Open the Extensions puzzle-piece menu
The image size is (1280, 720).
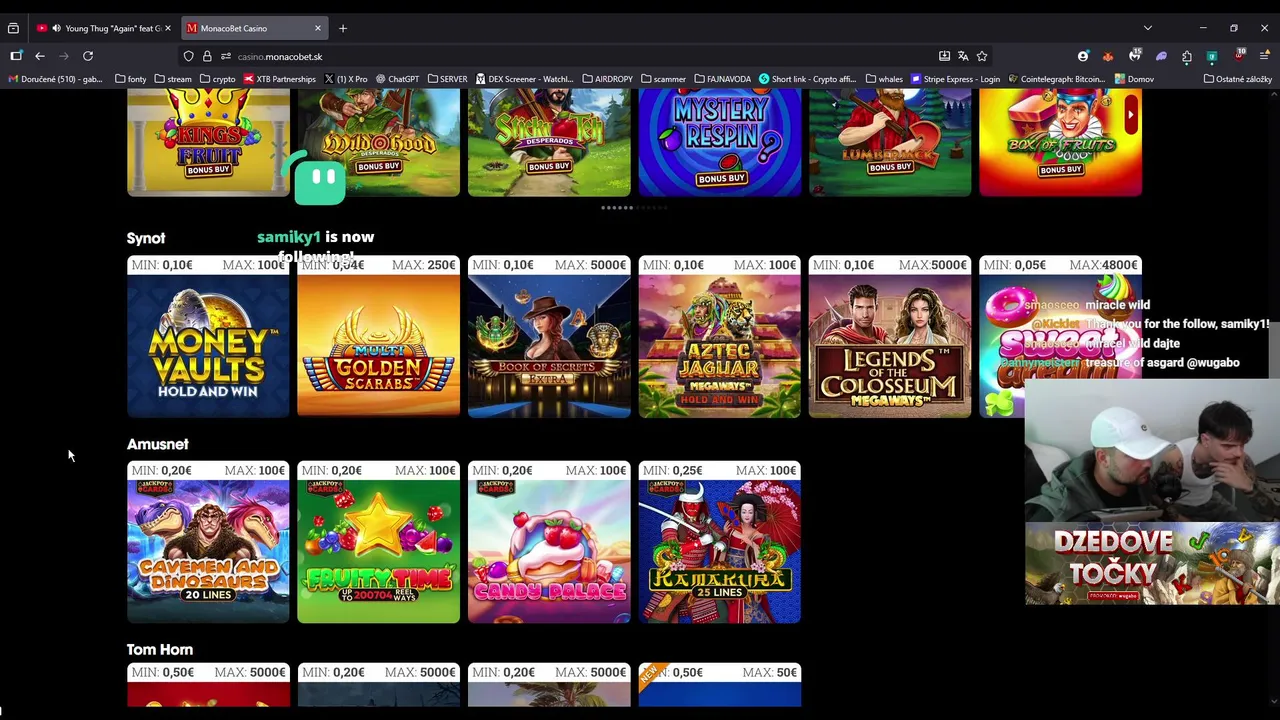[1187, 56]
